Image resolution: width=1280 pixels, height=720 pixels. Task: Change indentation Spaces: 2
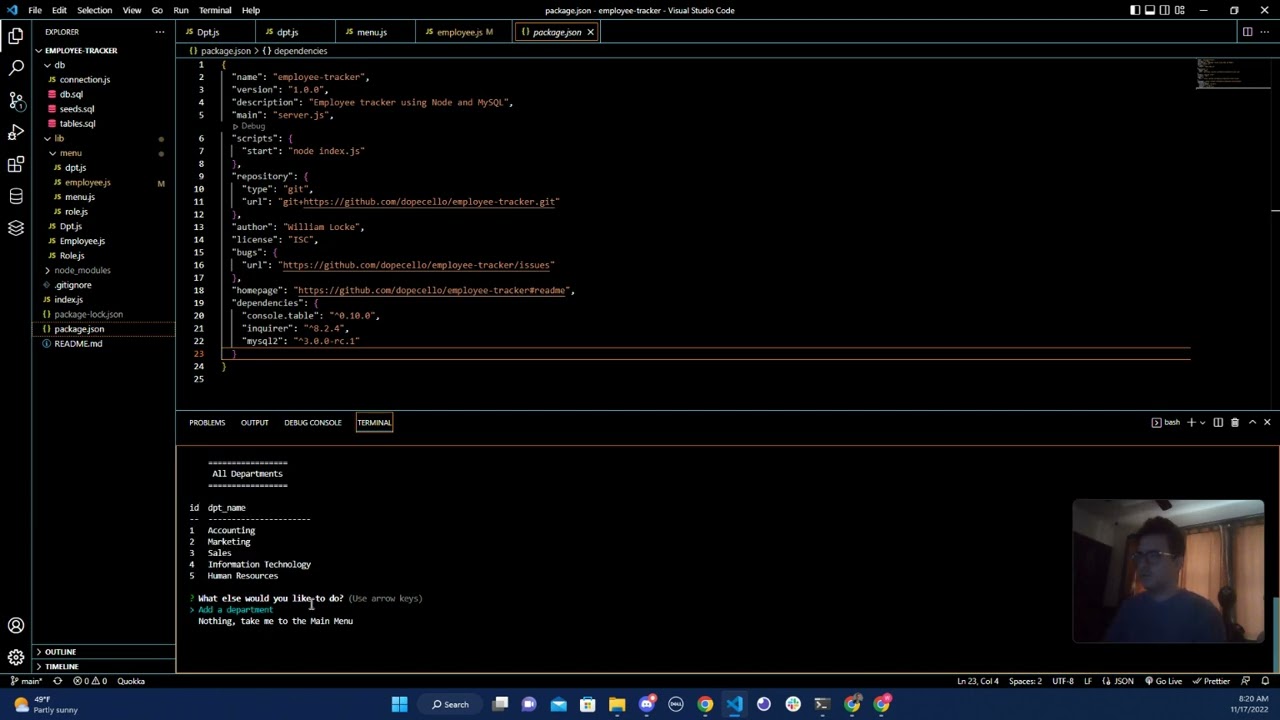1025,681
